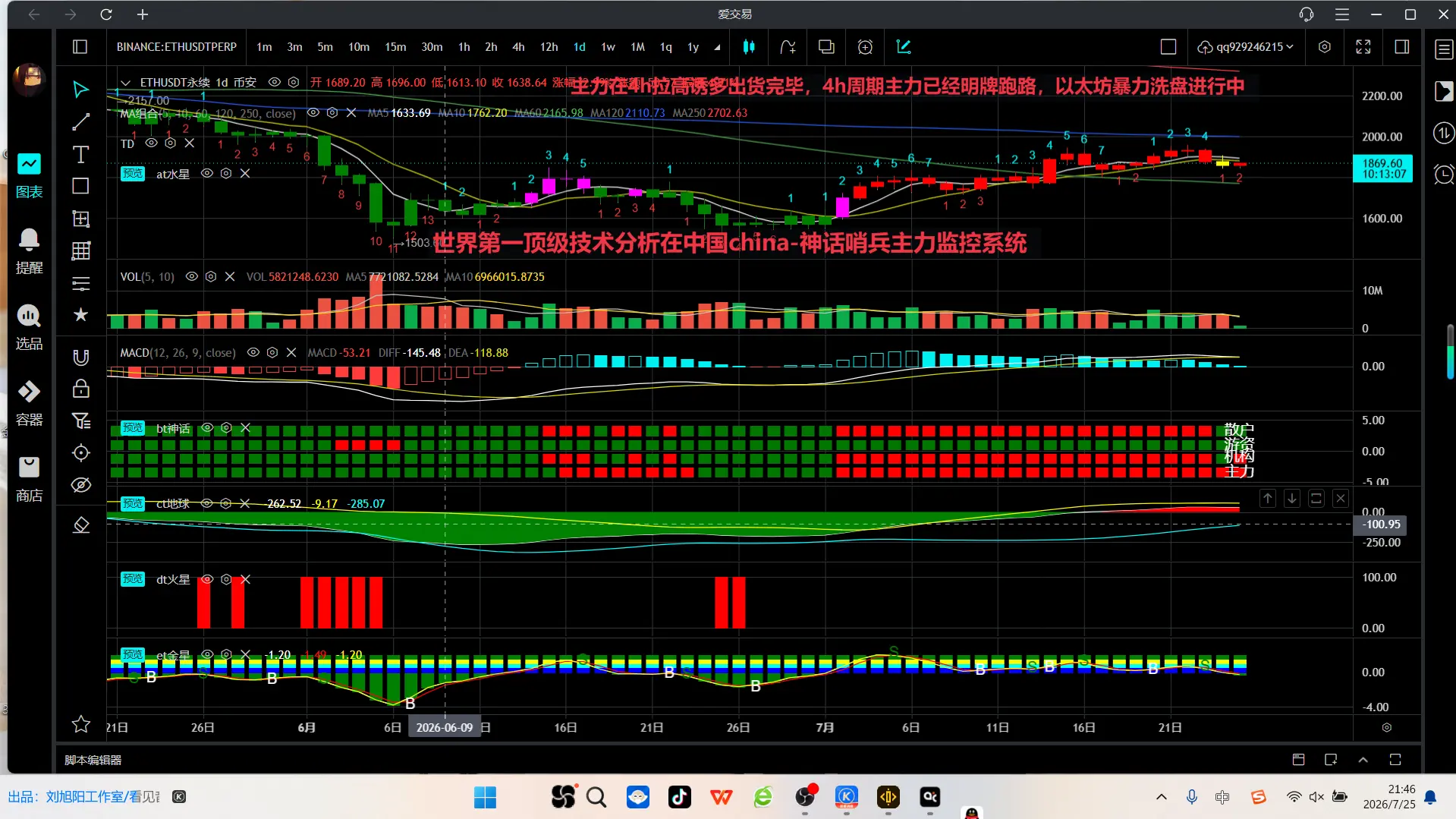Select the 1d timeframe
The image size is (1456, 819).
[580, 47]
